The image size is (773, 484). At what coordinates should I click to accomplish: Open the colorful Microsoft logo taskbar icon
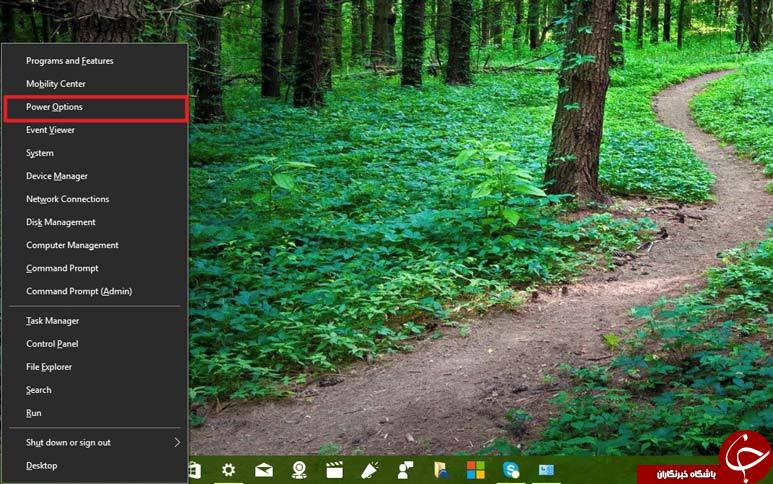pos(476,470)
